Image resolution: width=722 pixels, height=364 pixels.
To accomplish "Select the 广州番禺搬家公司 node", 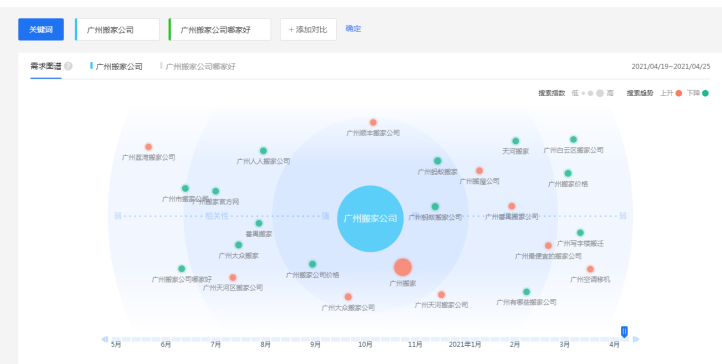I will coord(512,206).
